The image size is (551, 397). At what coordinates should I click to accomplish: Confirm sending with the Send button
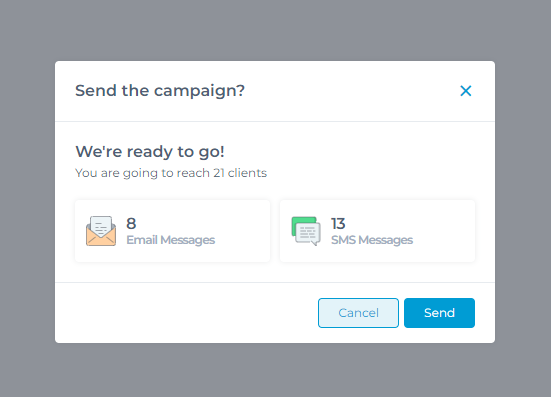pos(439,313)
